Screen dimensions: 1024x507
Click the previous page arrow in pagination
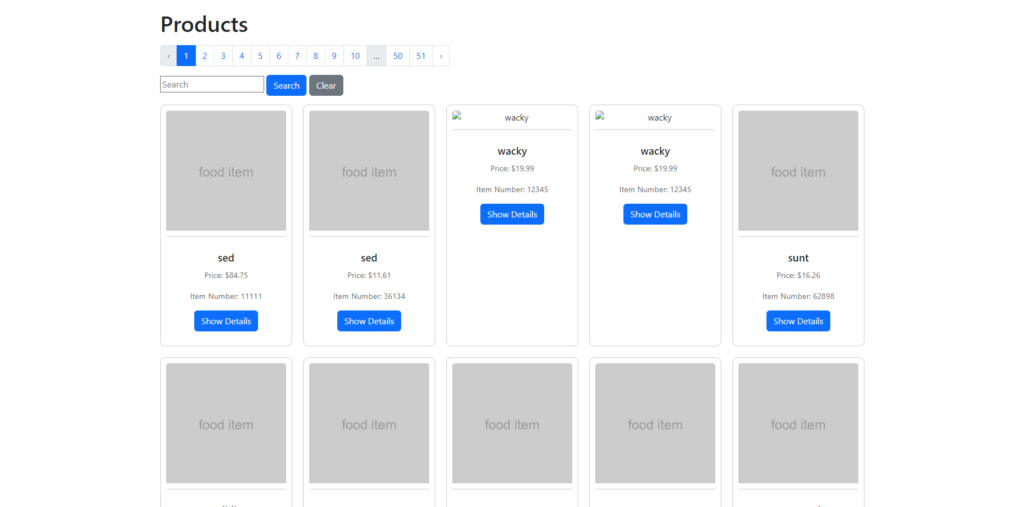[168, 56]
